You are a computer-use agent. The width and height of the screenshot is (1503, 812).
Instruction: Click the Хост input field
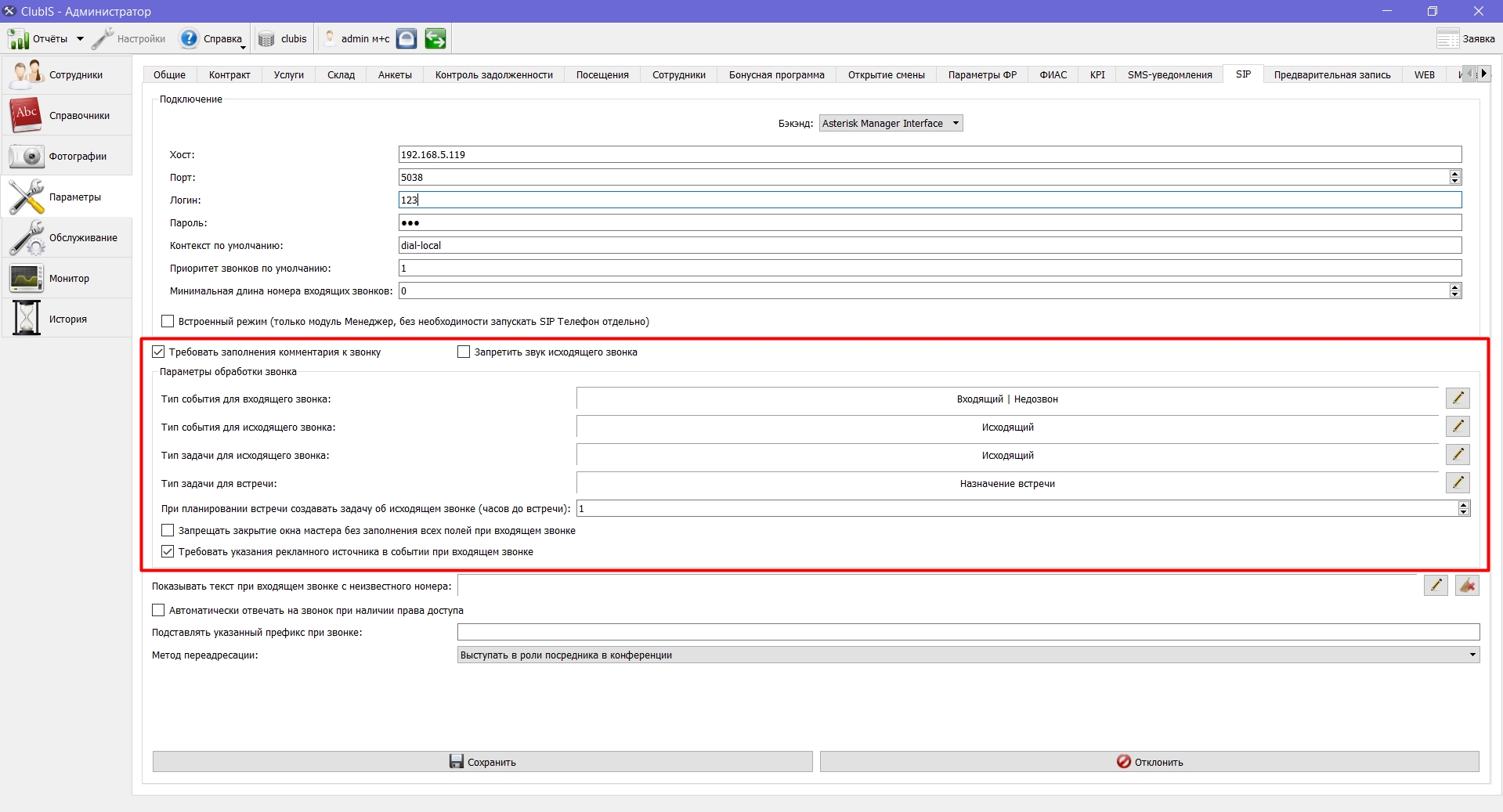[930, 155]
